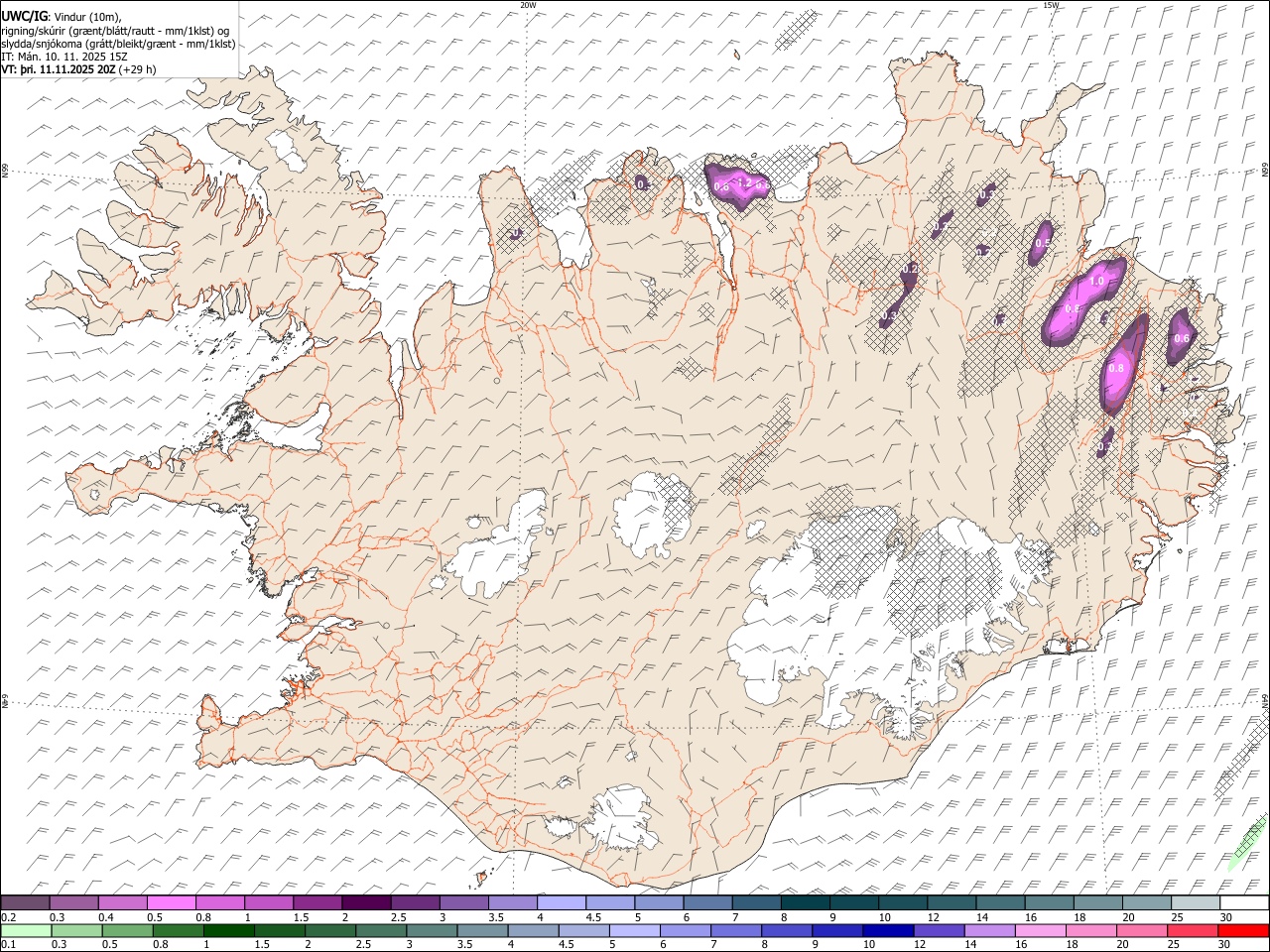
Task: Click the 'slydda/snjókoma' legend description line
Action: [118, 44]
